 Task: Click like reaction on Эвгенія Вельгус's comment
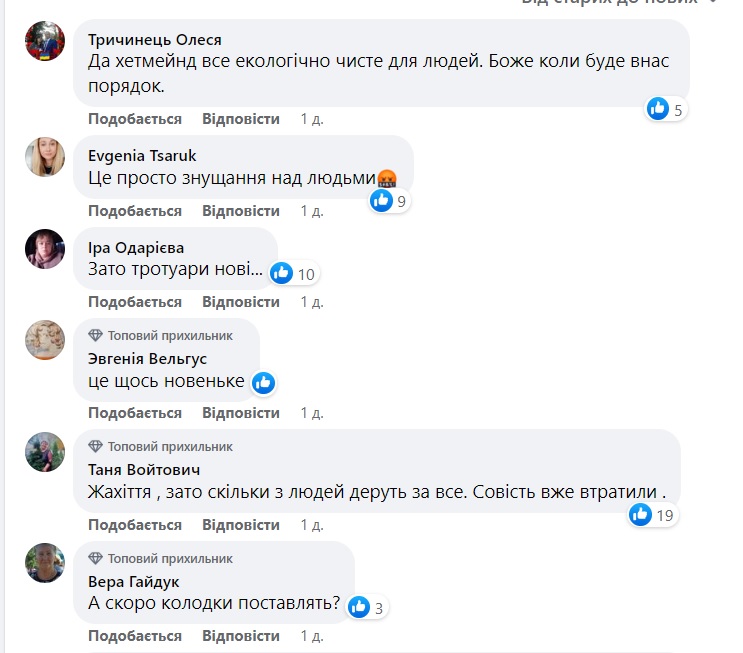coord(264,382)
